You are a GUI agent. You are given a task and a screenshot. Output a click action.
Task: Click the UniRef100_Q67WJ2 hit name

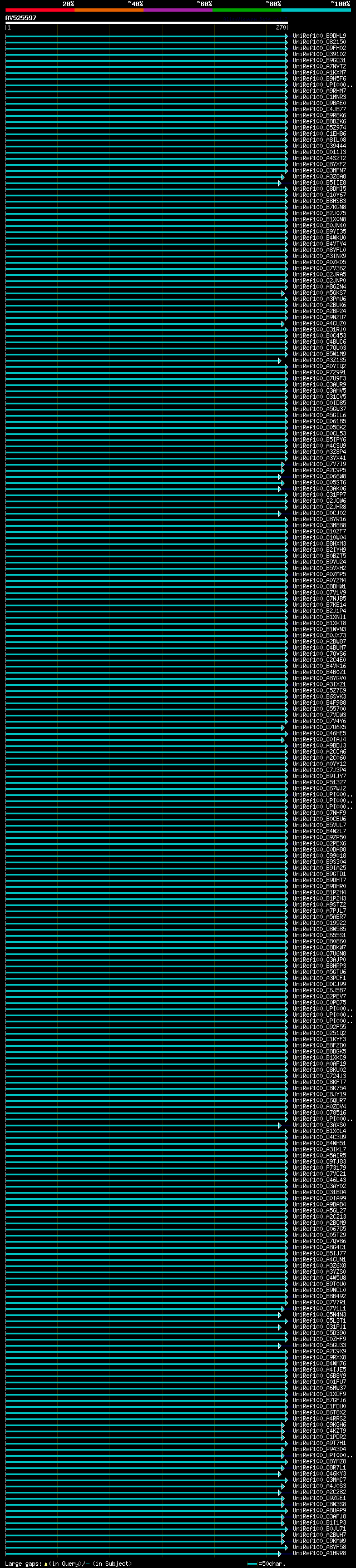[319, 788]
